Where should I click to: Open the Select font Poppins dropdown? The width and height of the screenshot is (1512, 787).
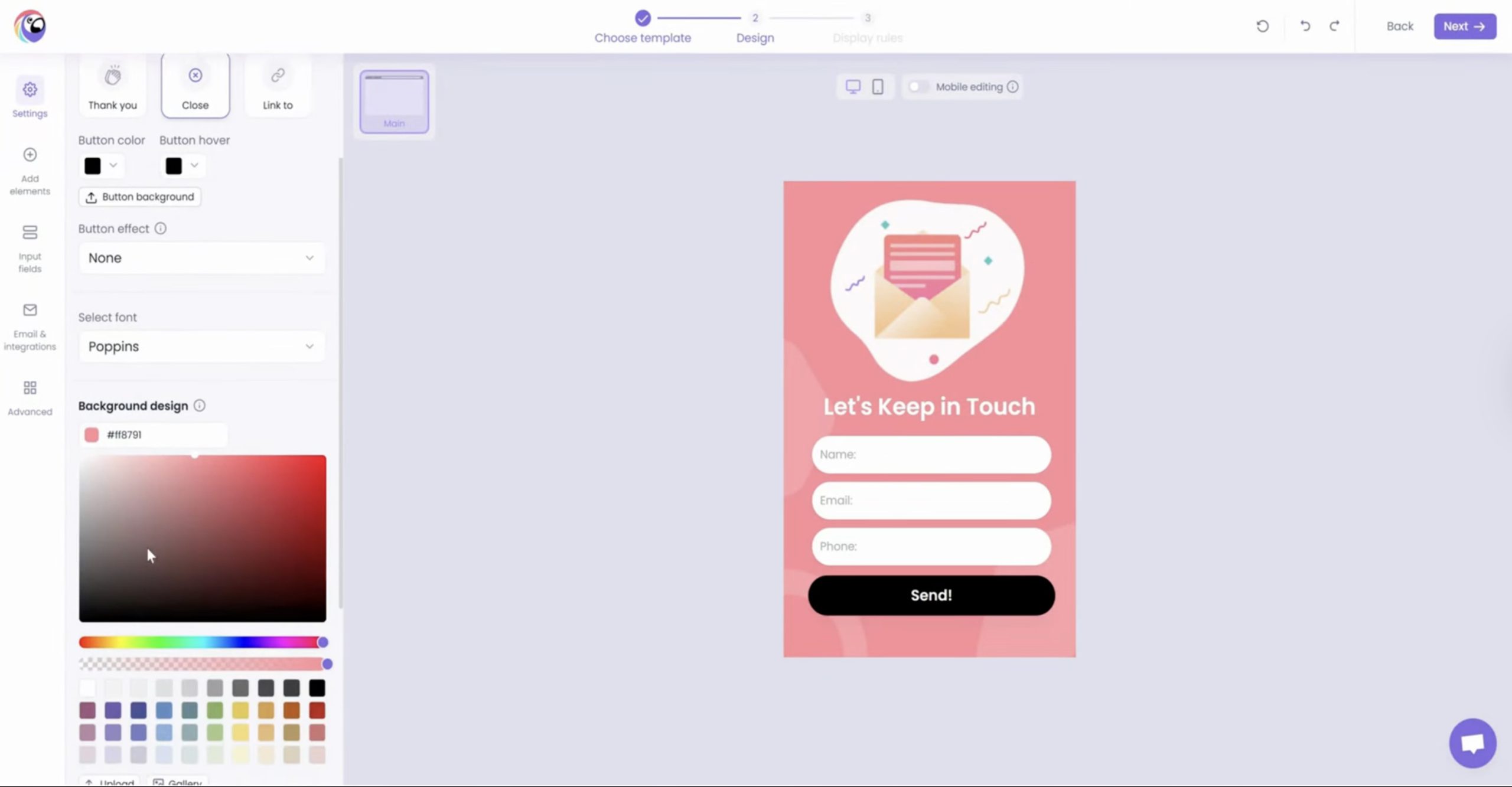point(201,347)
